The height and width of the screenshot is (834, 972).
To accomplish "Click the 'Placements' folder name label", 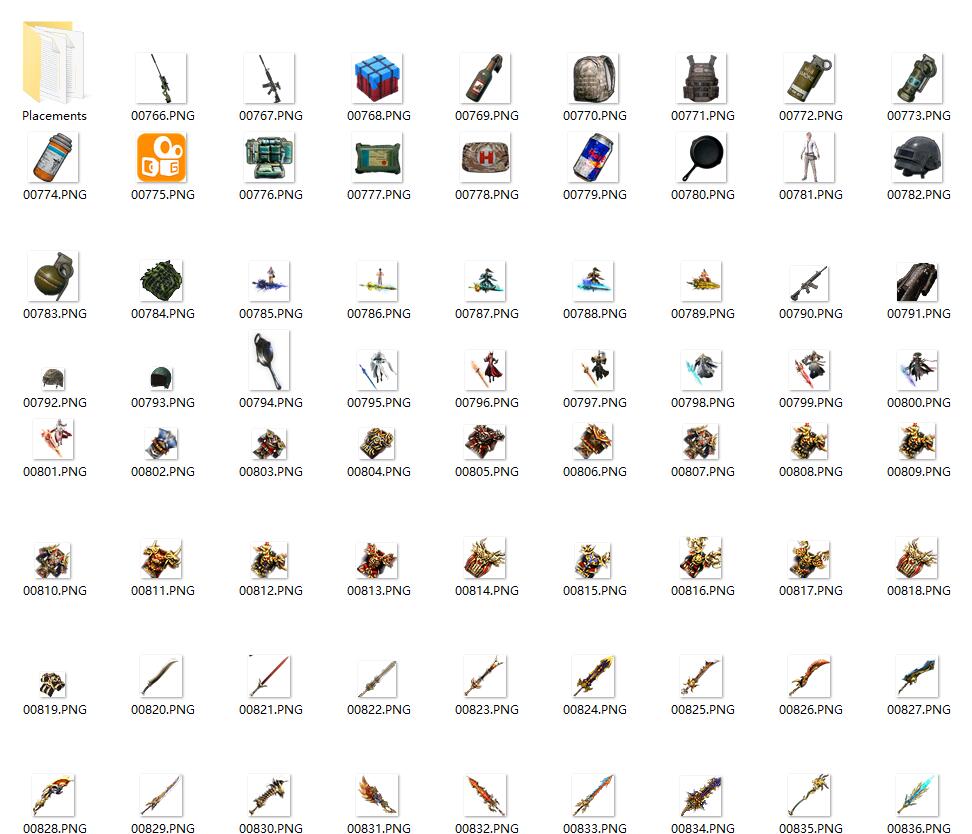I will pyautogui.click(x=55, y=116).
